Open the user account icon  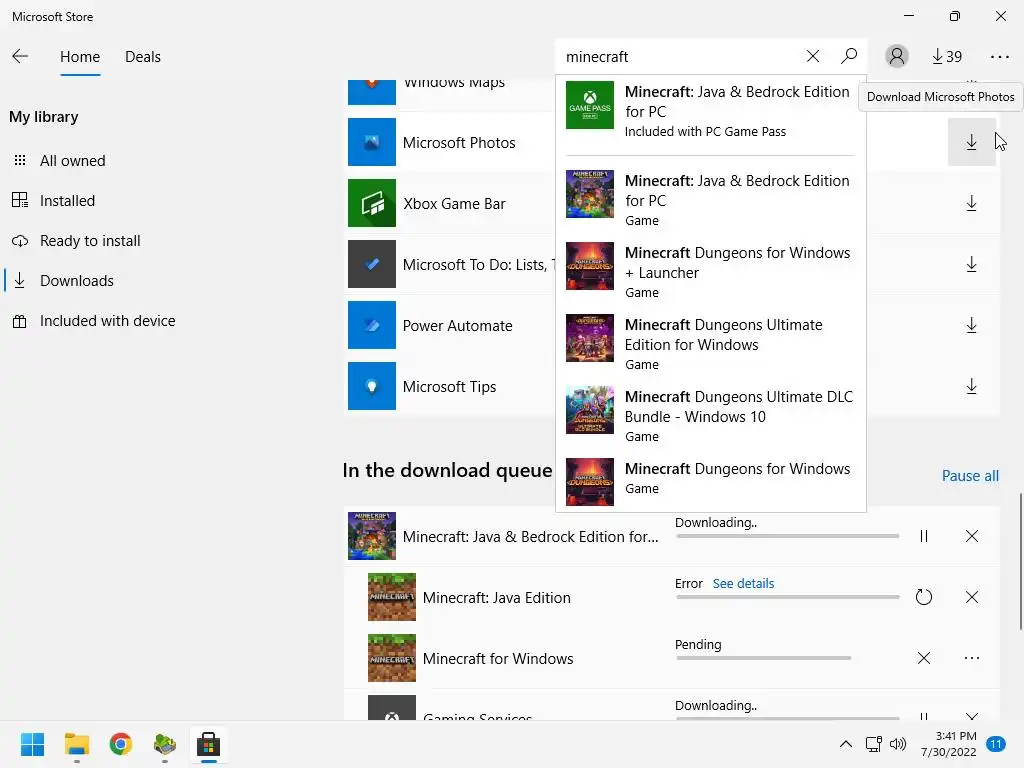(x=897, y=56)
